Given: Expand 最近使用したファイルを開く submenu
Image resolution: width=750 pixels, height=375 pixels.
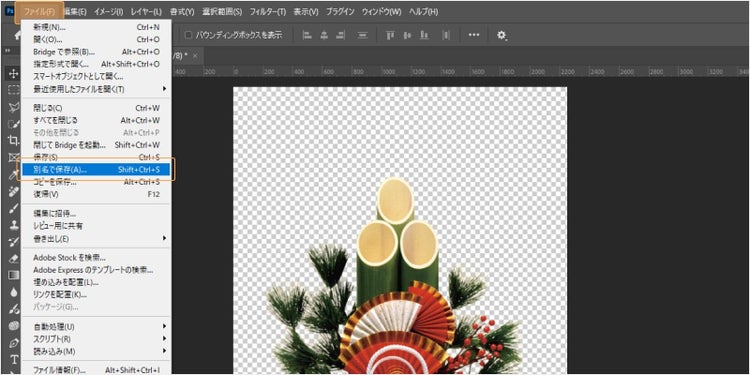Looking at the screenshot, I should pos(164,89).
